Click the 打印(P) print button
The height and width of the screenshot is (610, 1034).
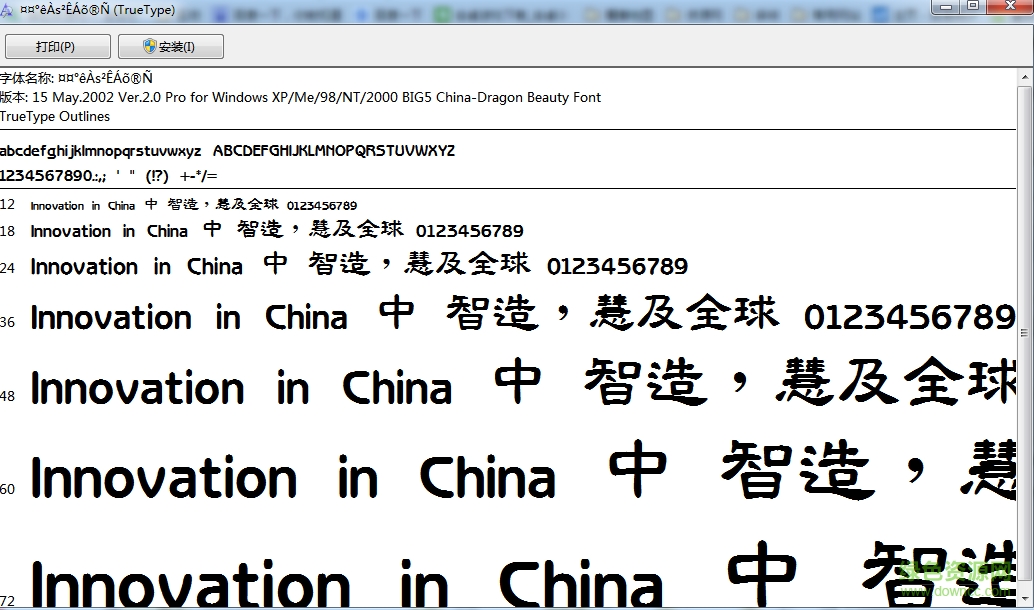point(55,47)
